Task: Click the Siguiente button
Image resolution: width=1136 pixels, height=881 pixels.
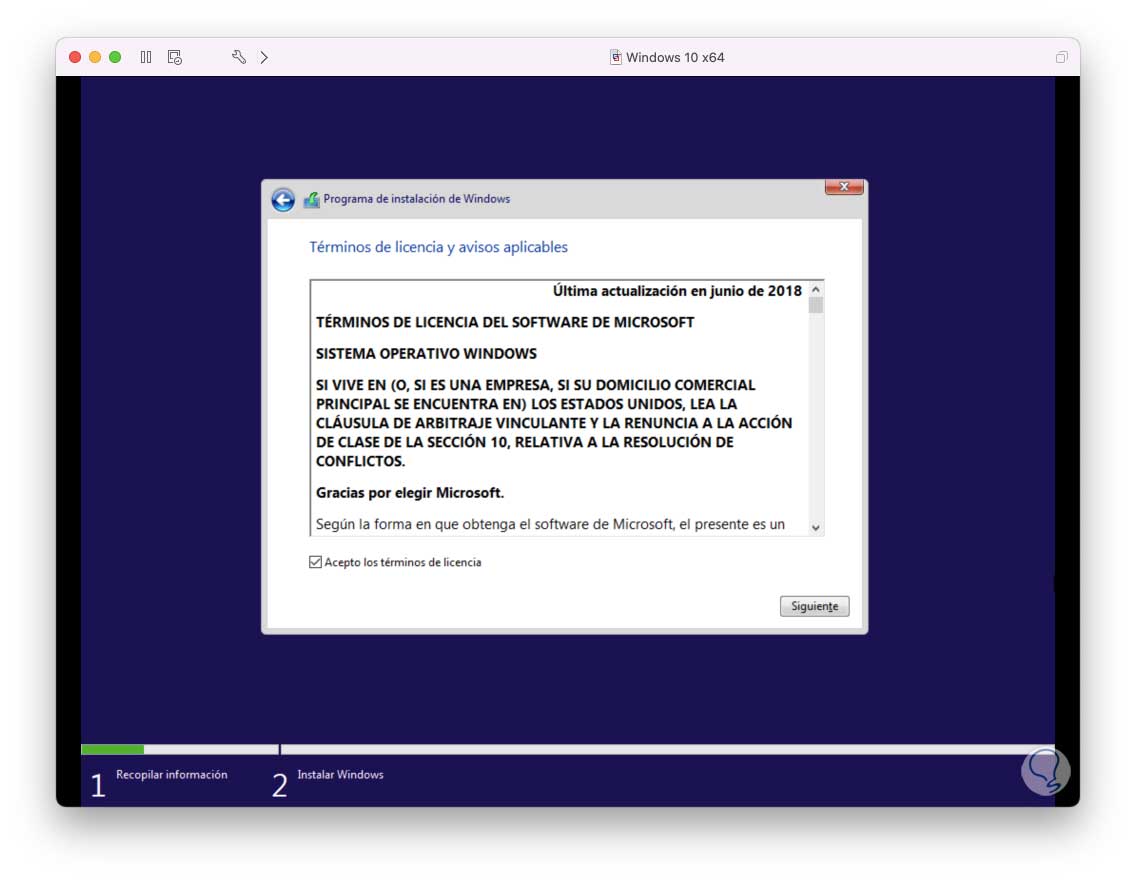Action: click(x=814, y=606)
